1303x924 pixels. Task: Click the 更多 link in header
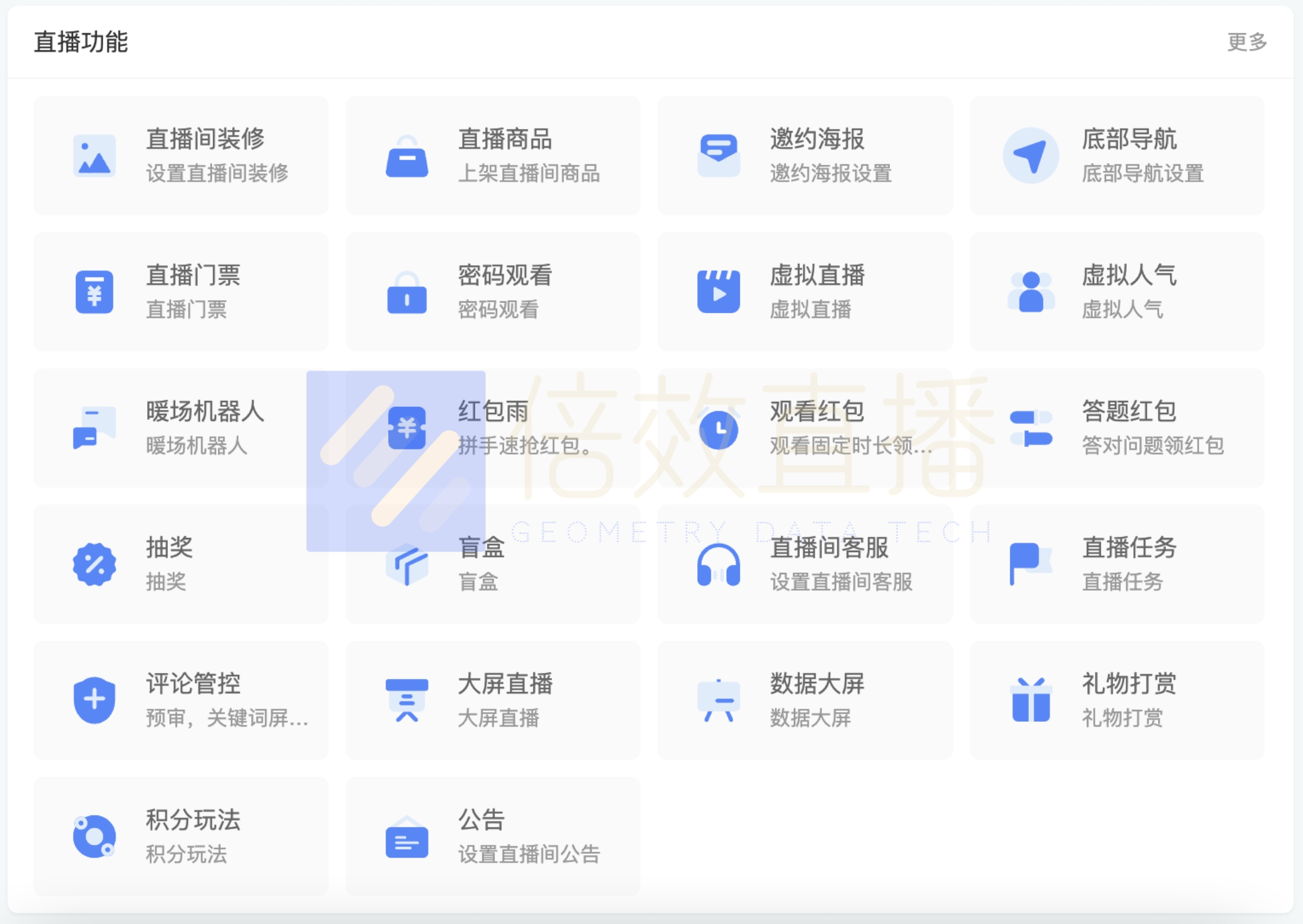[1247, 42]
